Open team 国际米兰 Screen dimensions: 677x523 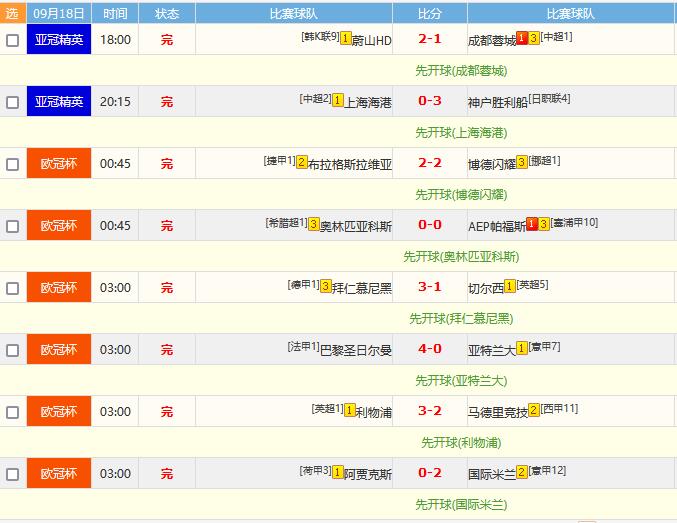pos(492,475)
